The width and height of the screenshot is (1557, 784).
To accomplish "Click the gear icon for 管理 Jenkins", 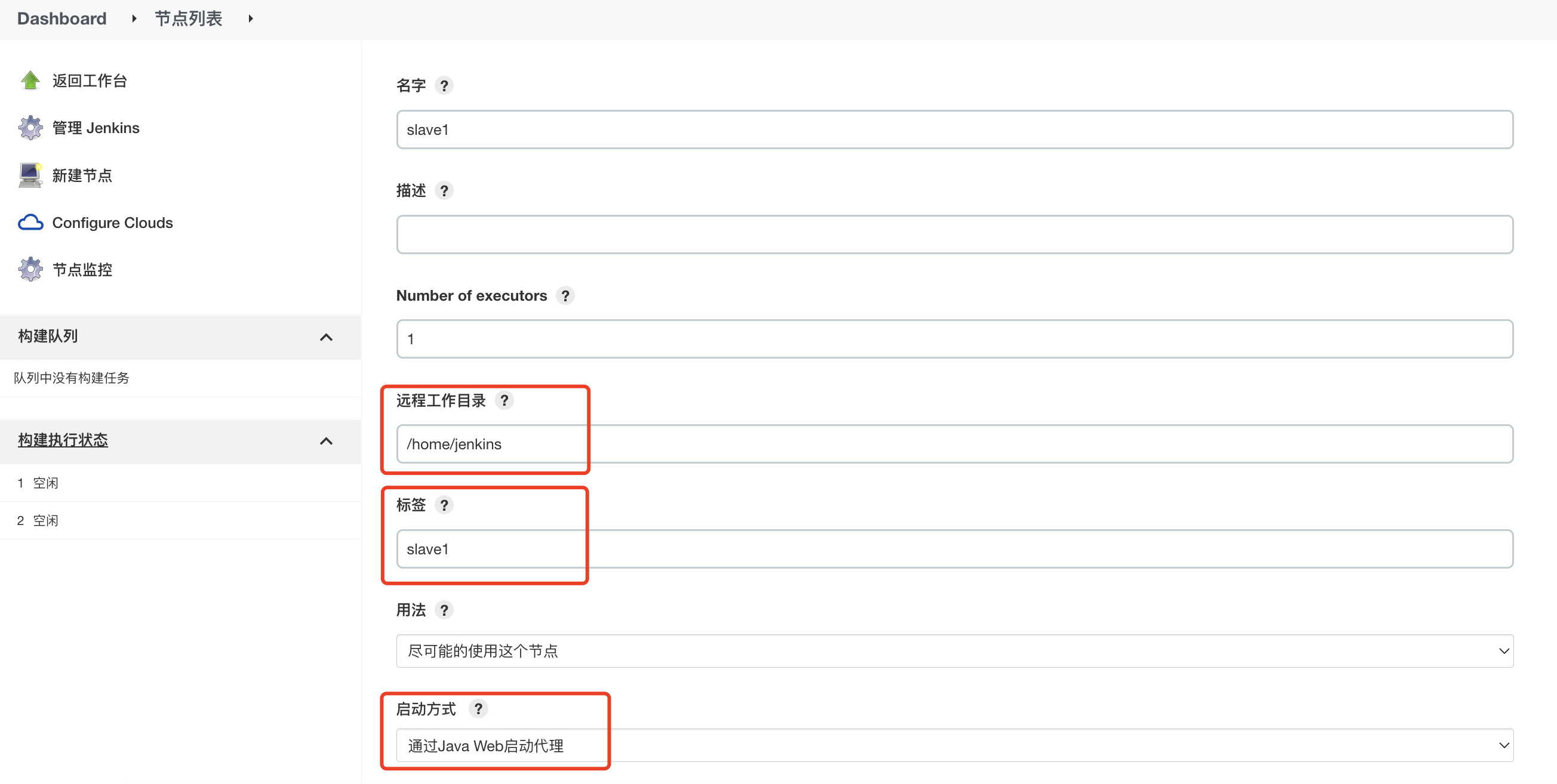I will (x=30, y=128).
